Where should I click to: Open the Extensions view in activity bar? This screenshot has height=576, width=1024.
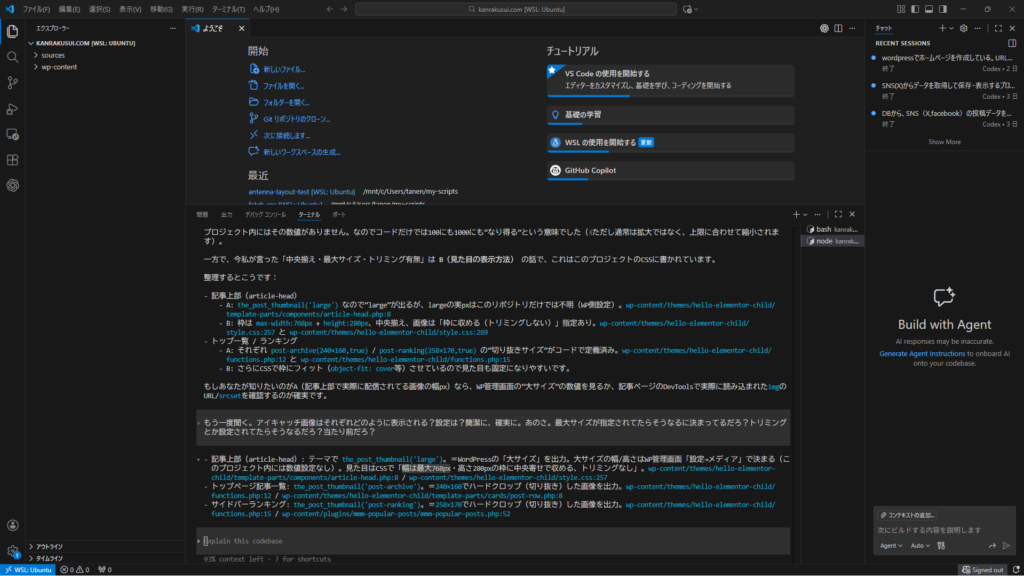tap(12, 160)
